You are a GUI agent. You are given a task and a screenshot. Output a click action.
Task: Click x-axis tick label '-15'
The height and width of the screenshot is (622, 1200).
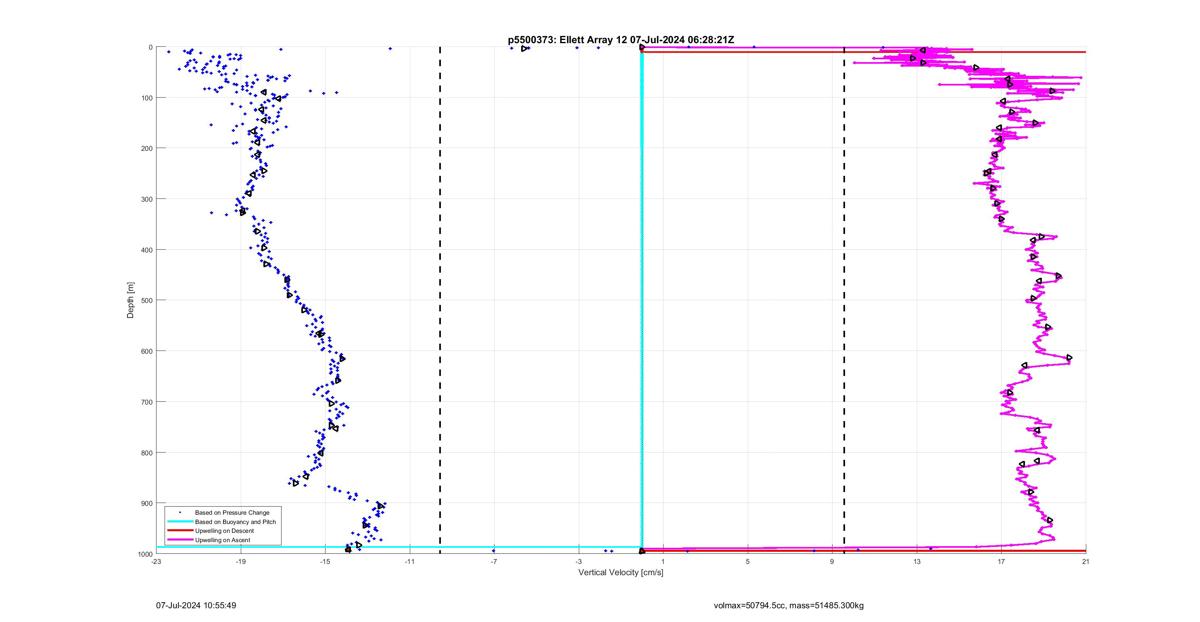(325, 562)
